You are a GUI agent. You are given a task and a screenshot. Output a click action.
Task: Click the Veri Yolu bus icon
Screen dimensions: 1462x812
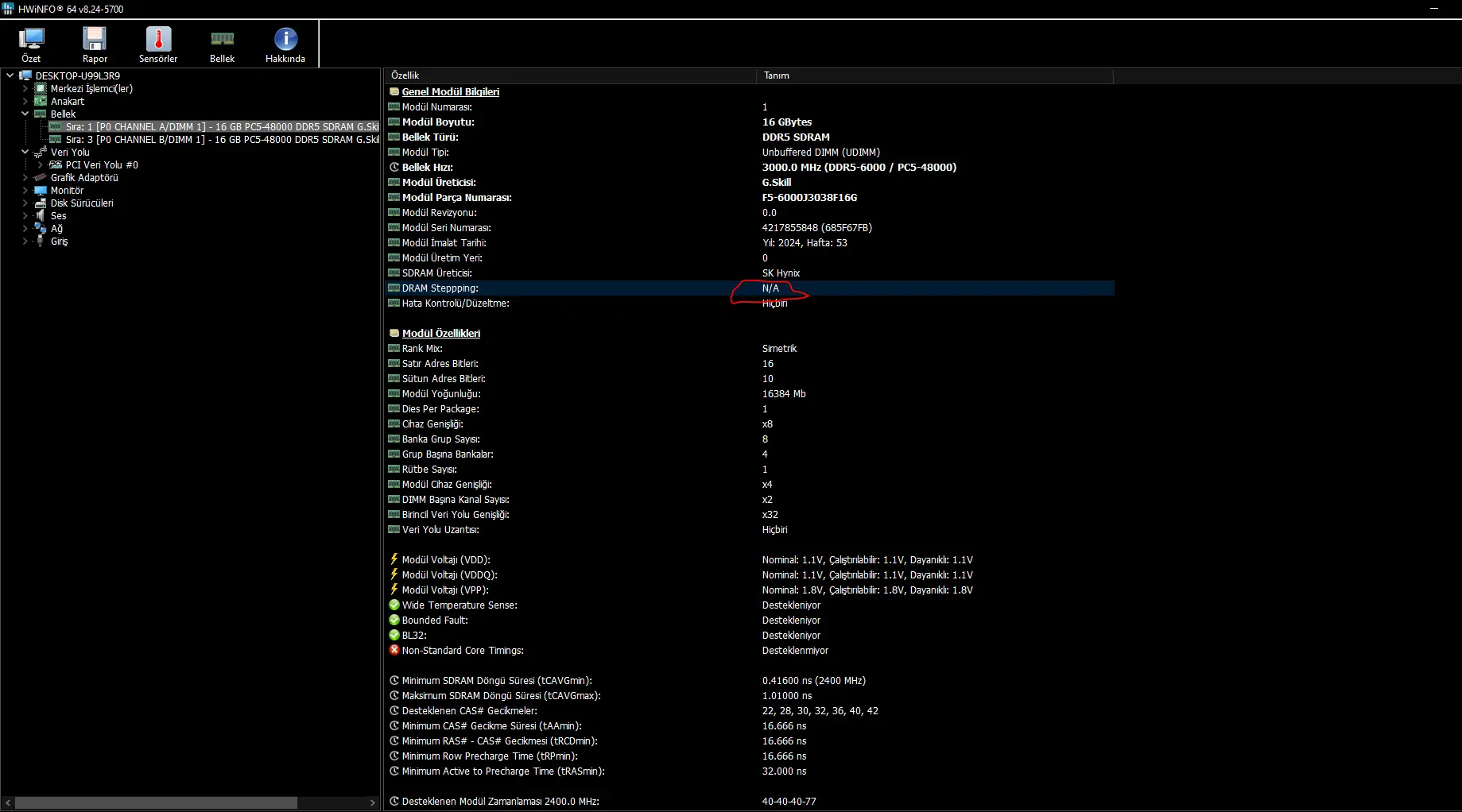pyautogui.click(x=41, y=152)
